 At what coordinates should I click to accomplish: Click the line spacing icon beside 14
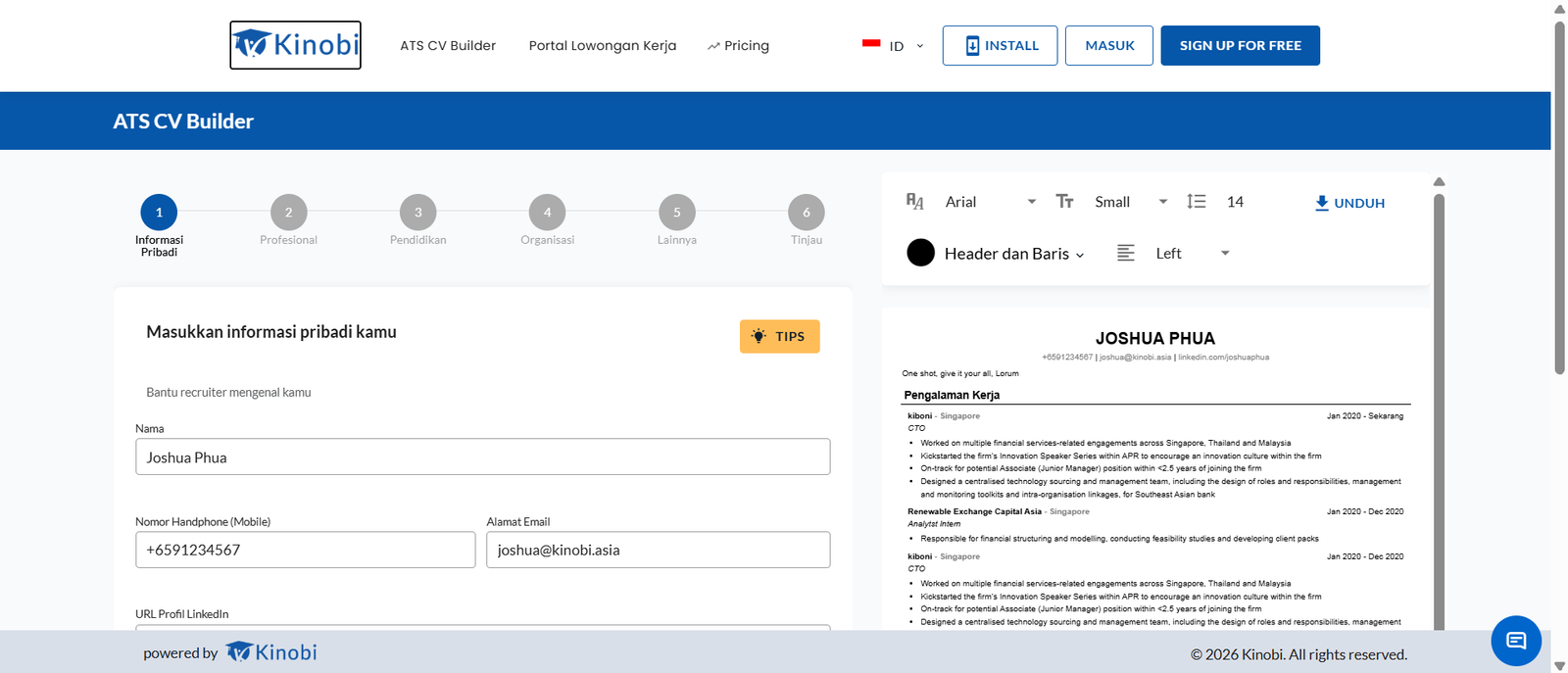[x=1197, y=202]
